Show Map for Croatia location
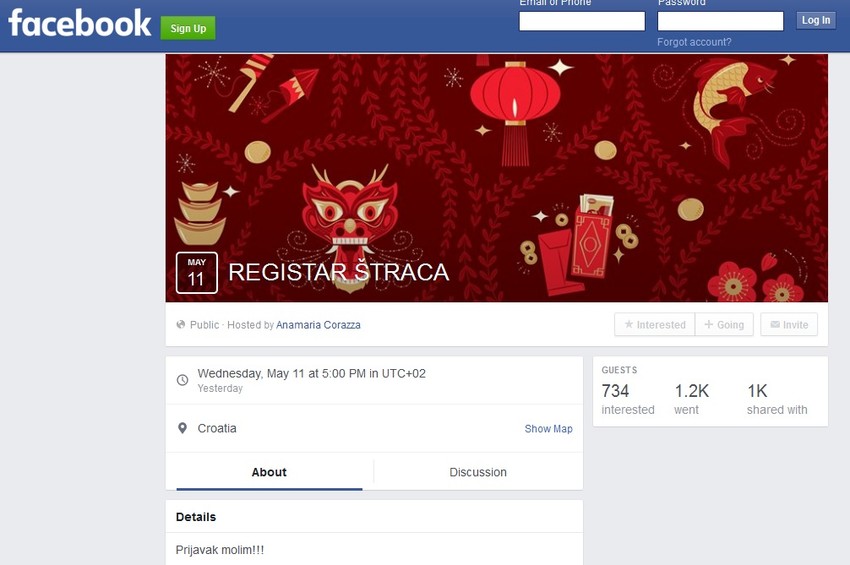 (x=548, y=428)
